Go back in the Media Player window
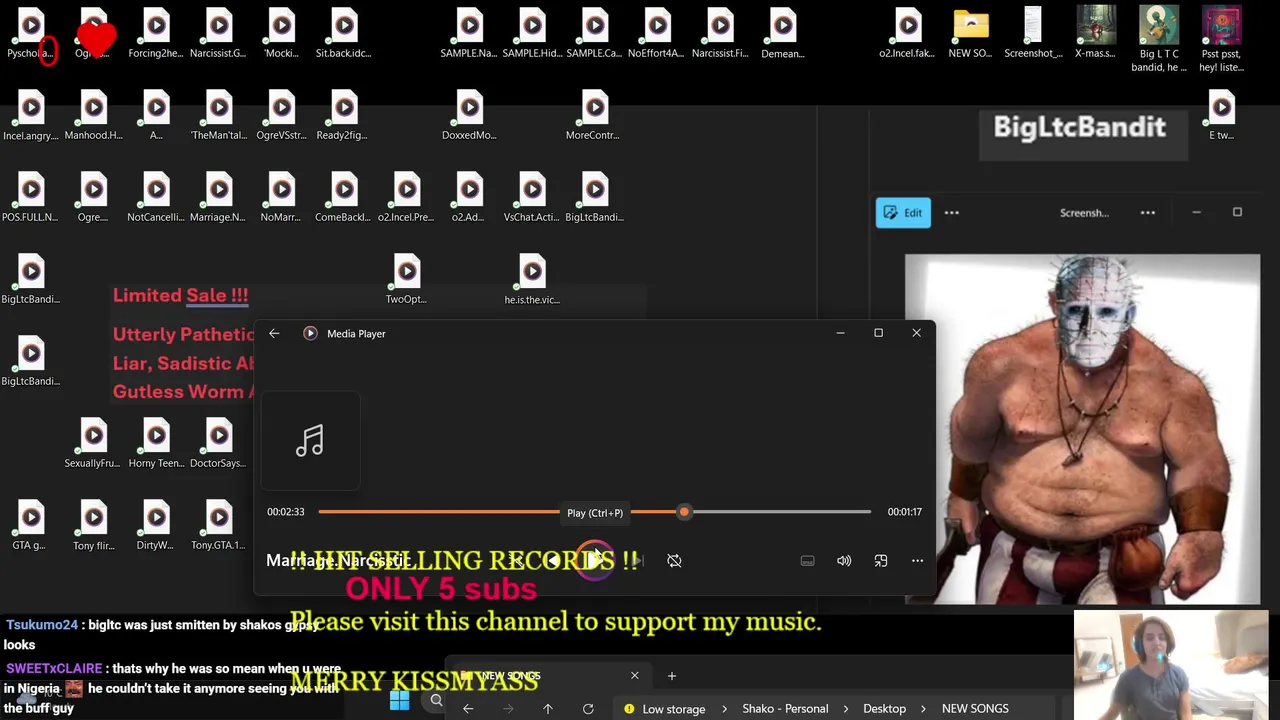Image resolution: width=1280 pixels, height=720 pixels. (x=274, y=334)
